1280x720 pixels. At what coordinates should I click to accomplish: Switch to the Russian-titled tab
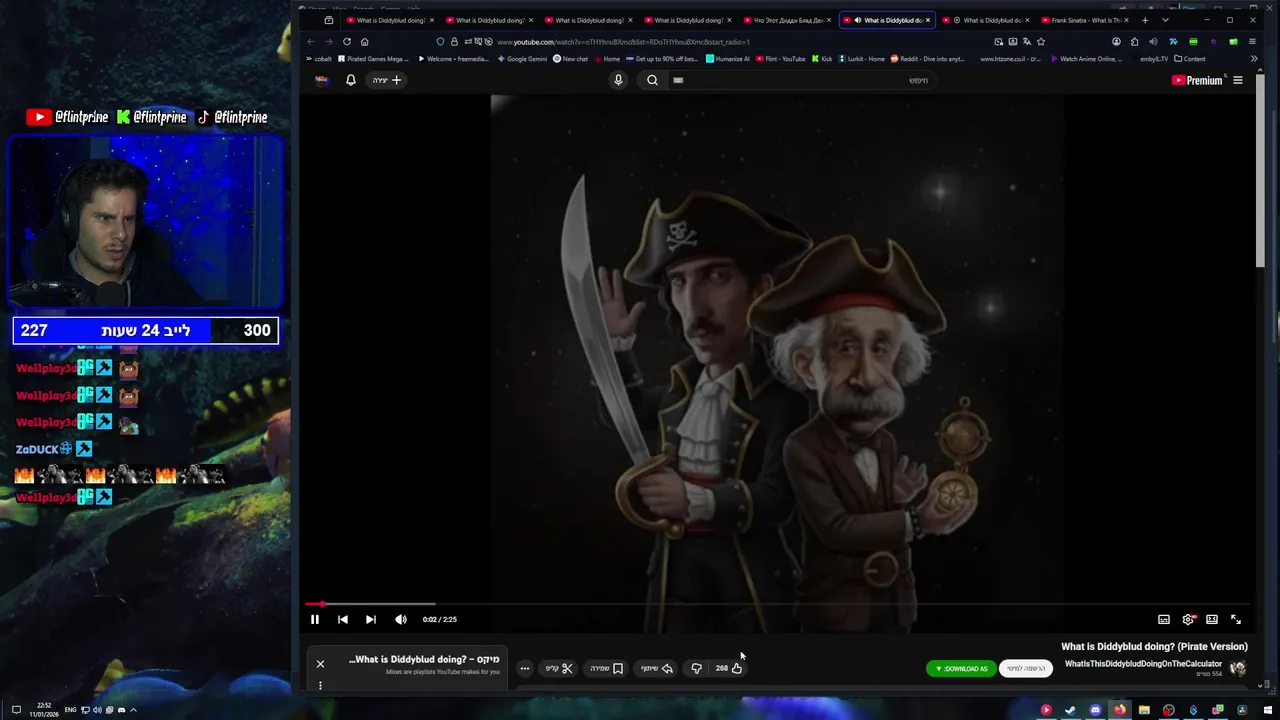click(x=787, y=20)
